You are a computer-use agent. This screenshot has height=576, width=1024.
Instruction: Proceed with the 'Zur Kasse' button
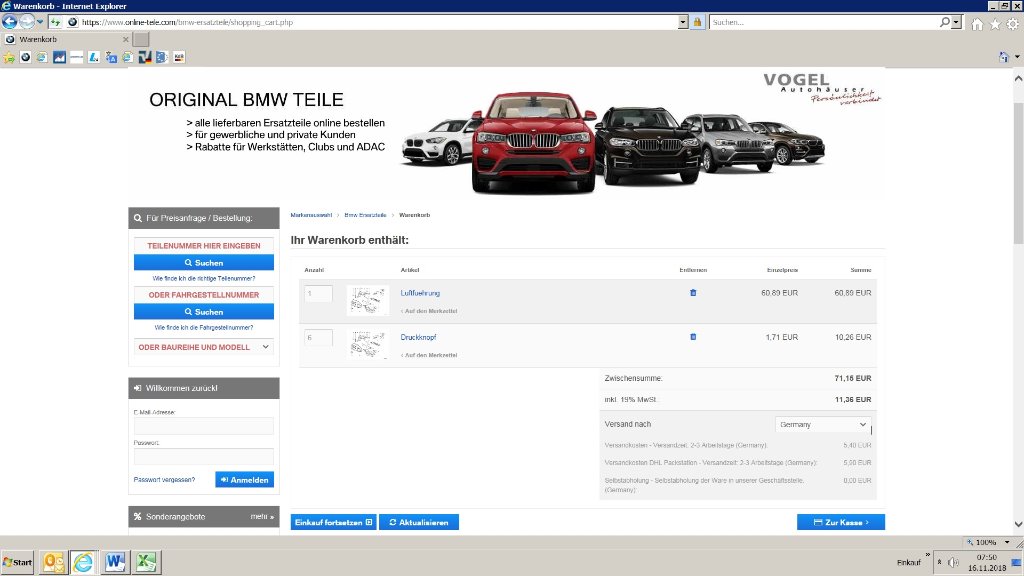(x=840, y=522)
